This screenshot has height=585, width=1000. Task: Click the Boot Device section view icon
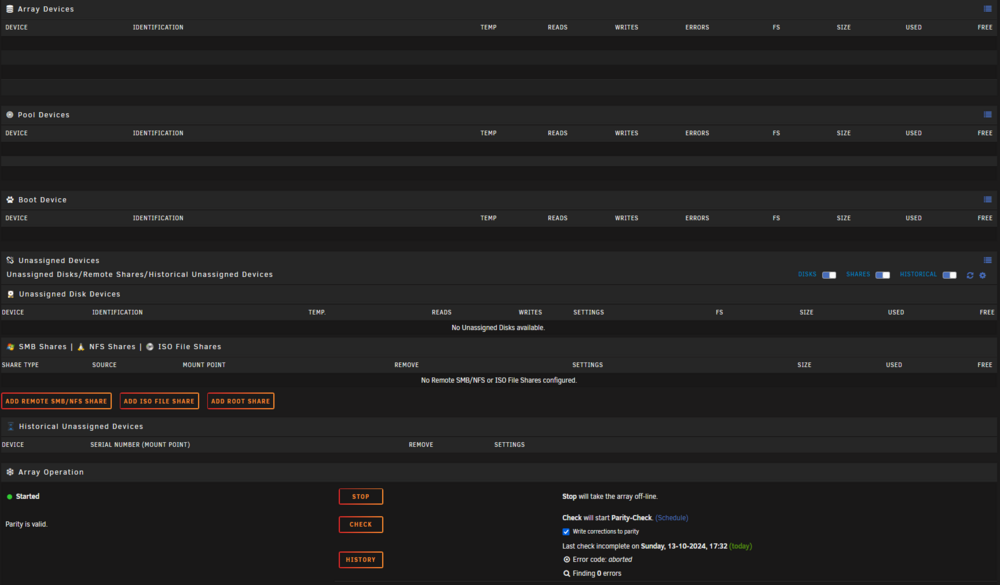(x=987, y=200)
